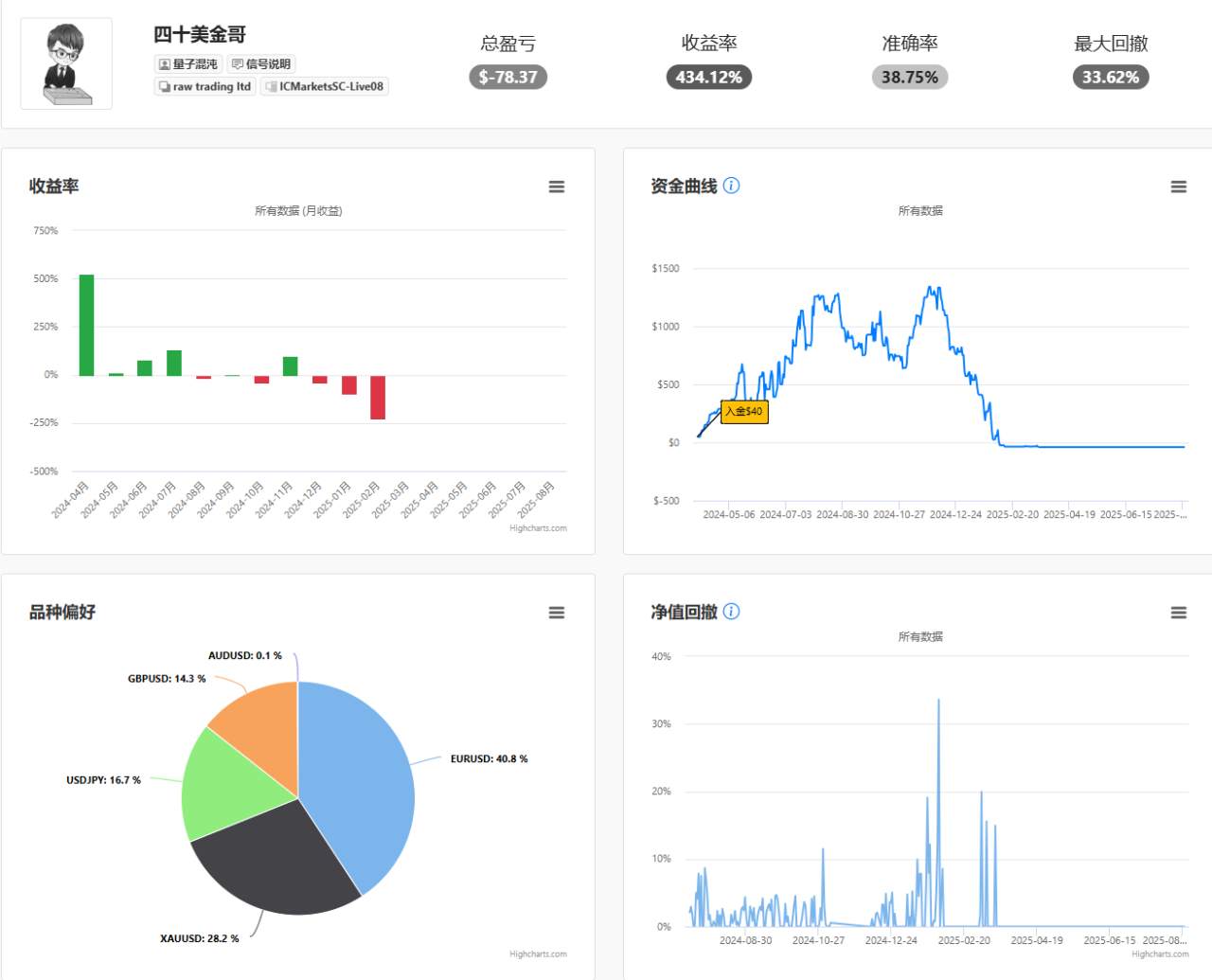Click the red 2025-01月 loss bar
Image resolution: width=1212 pixels, height=980 pixels.
coord(349,385)
